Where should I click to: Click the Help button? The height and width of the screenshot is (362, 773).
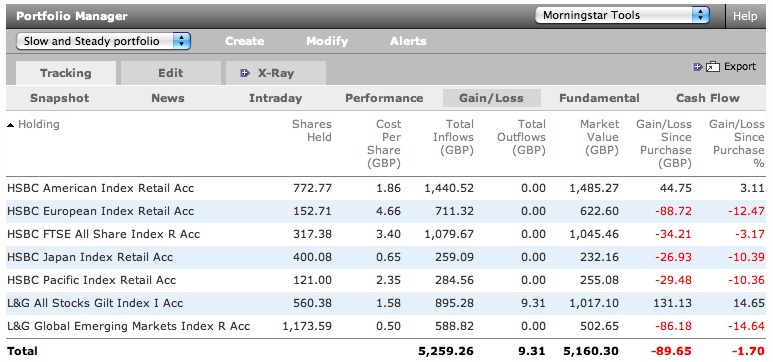(744, 16)
